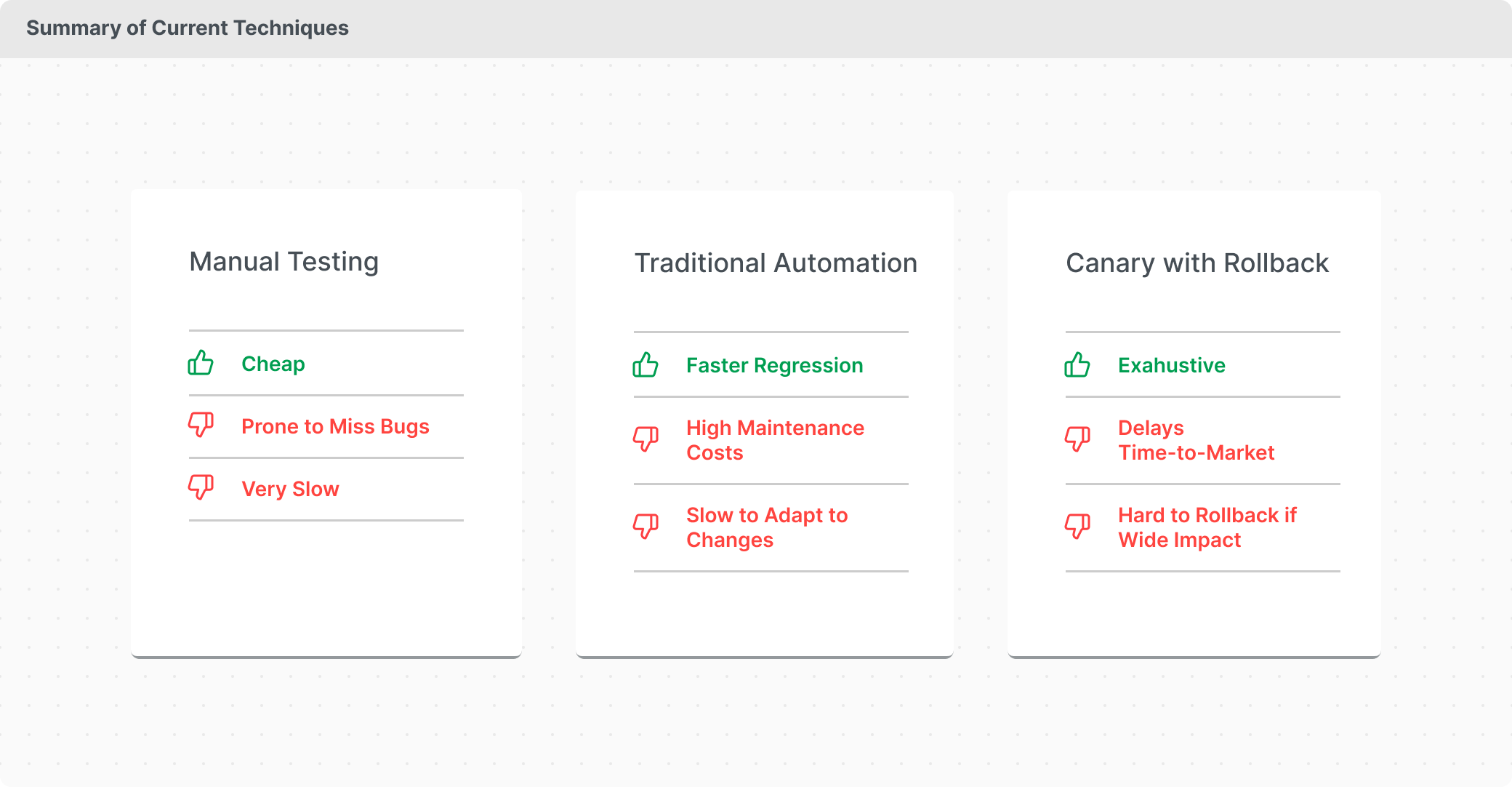Click thumbs-down icon beside Hard to Rollback
This screenshot has height=787, width=1512.
pos(1077,527)
